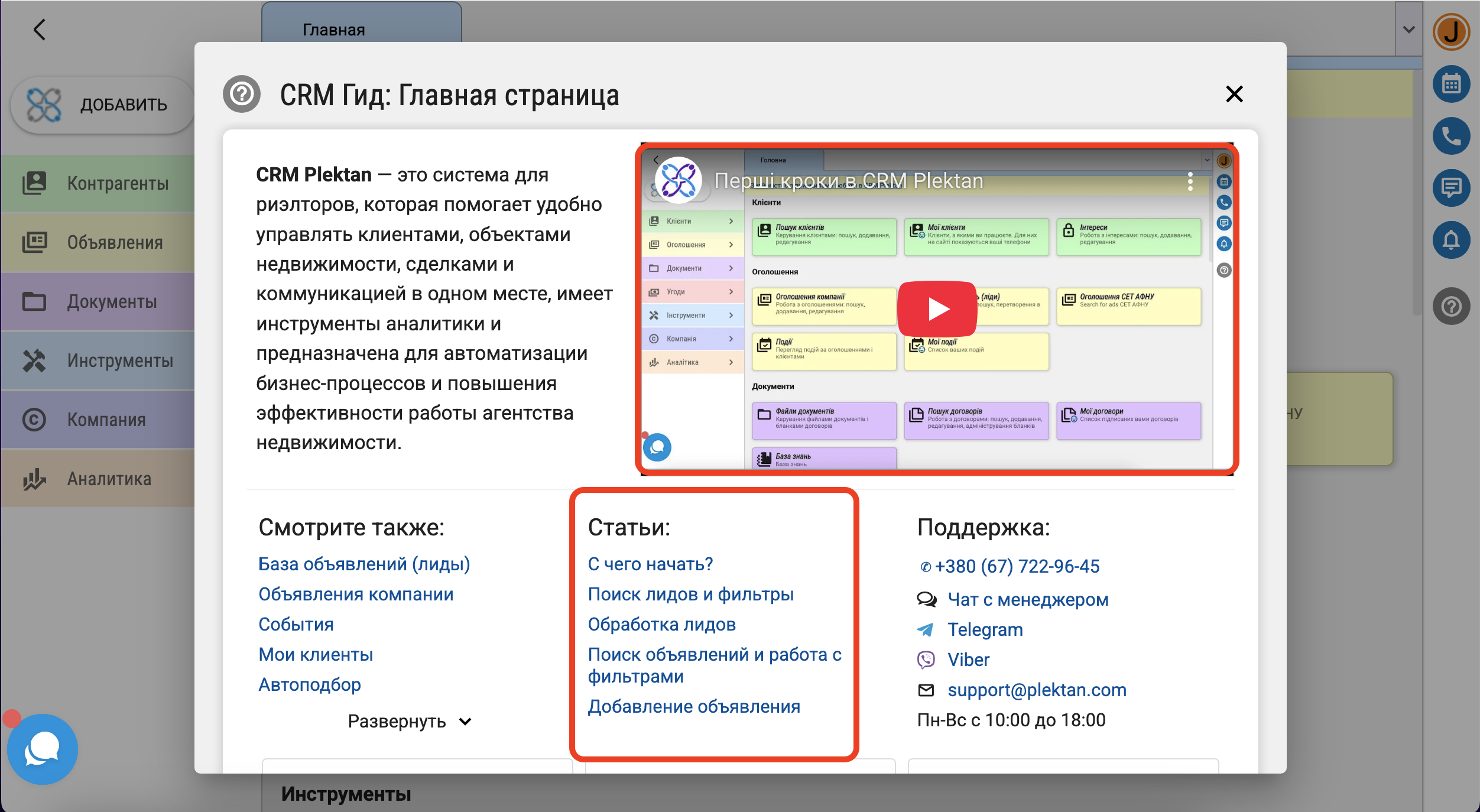Click the calendar icon in right sidebar

[x=1451, y=84]
